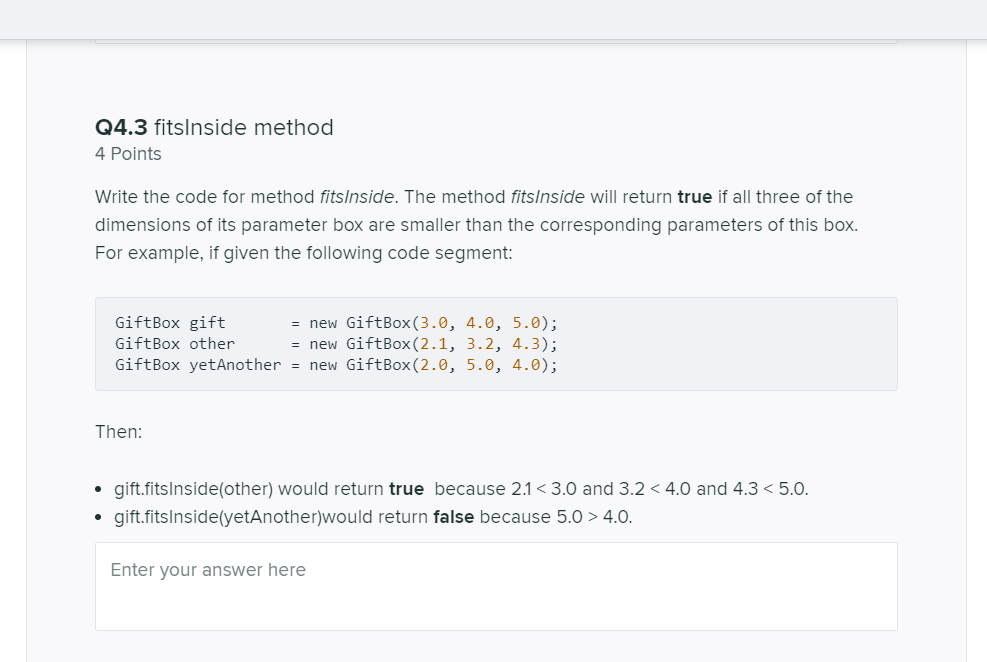The width and height of the screenshot is (987, 662).
Task: Click the 'GiftBox other' code line
Action: coord(336,344)
